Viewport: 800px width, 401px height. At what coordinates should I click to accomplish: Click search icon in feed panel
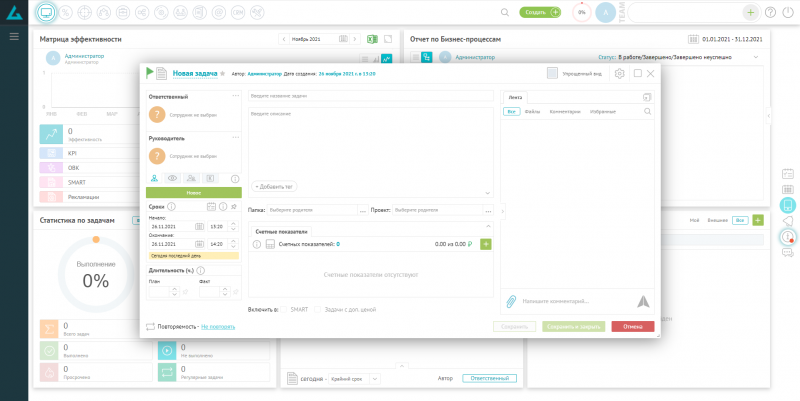[x=647, y=112]
